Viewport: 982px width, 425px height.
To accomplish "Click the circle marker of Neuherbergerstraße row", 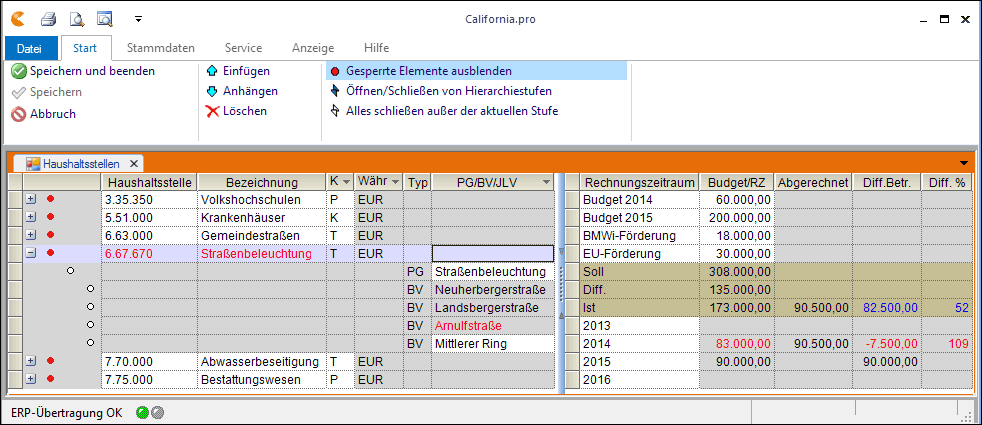I will 91,289.
